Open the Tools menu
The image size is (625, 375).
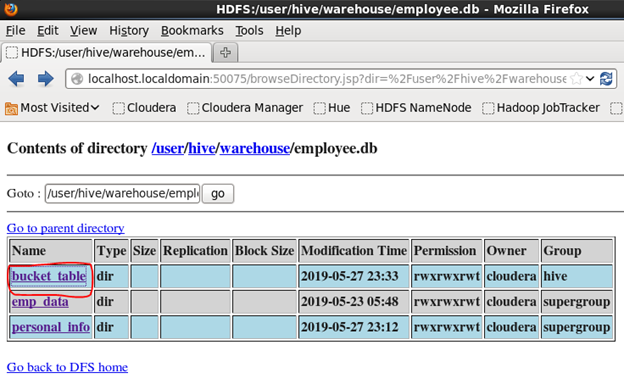[250, 30]
